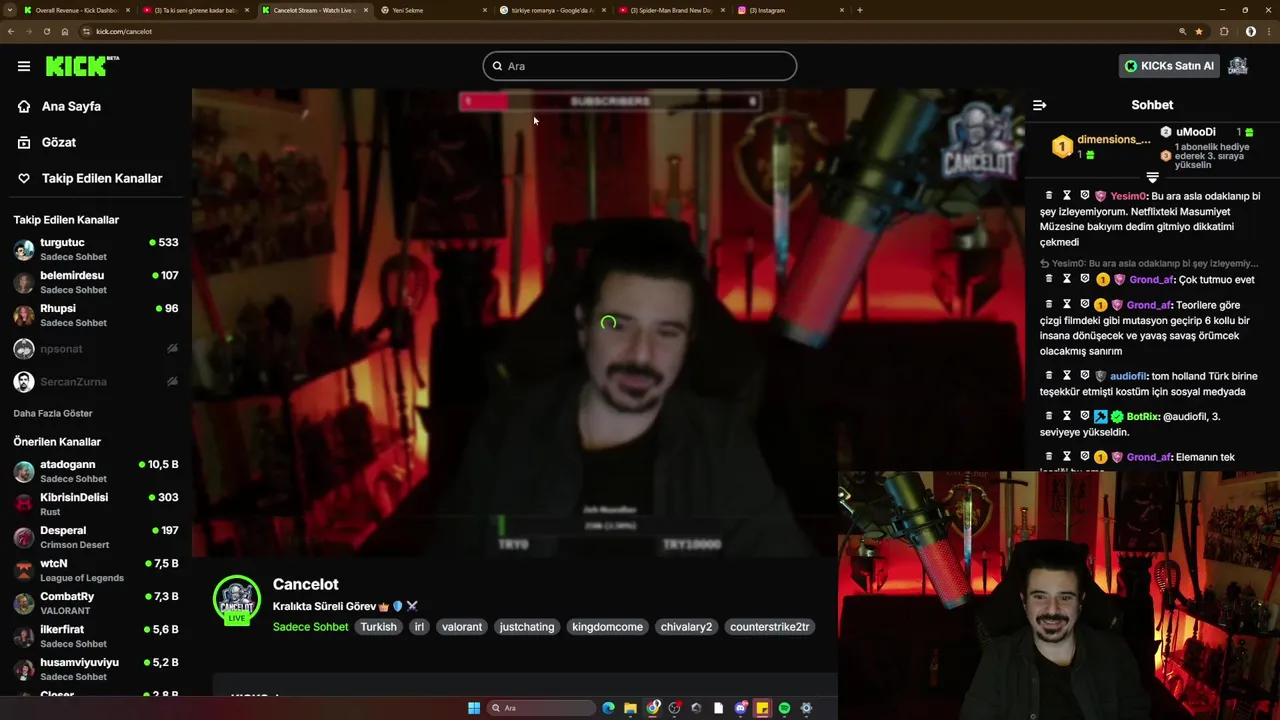Bookmark the page with the star icon
This screenshot has width=1280, height=720.
tap(1199, 31)
